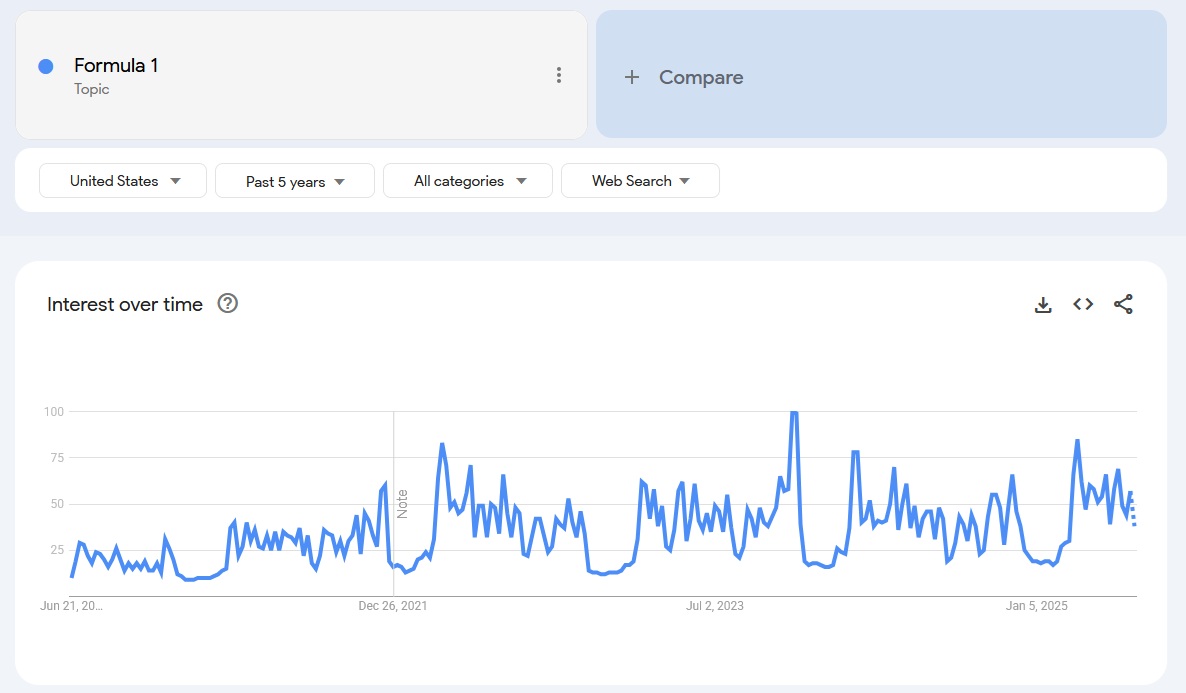Open the three-dot menu for Formula 1
This screenshot has width=1186, height=693.
coord(559,75)
